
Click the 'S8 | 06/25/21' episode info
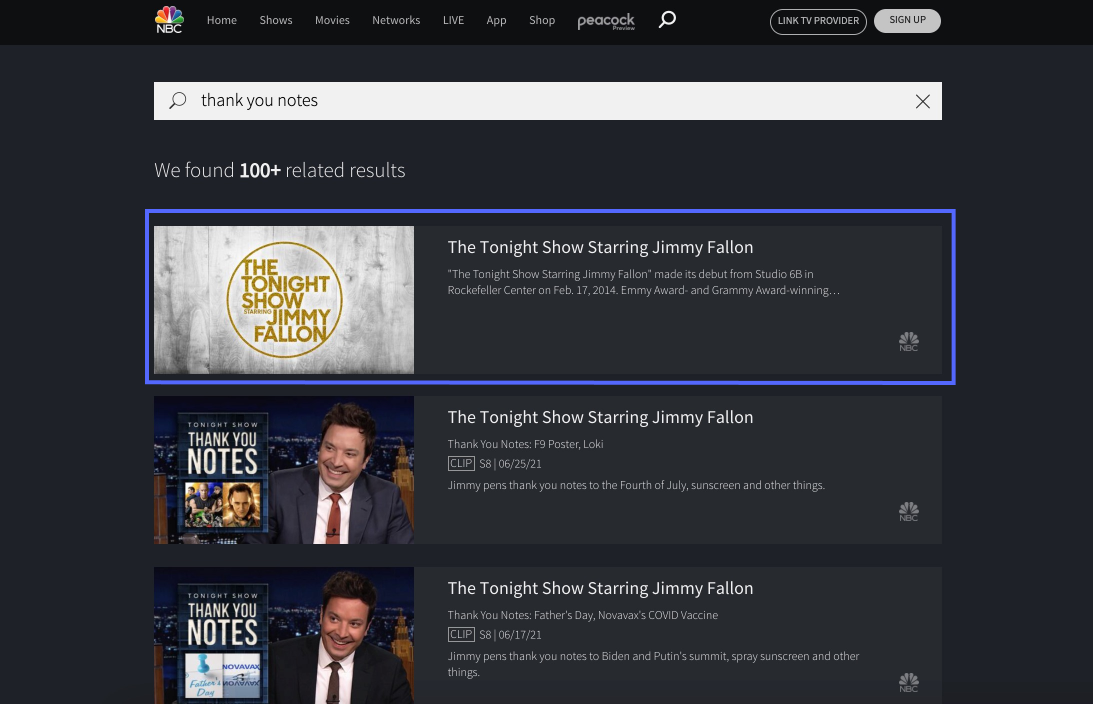point(510,464)
